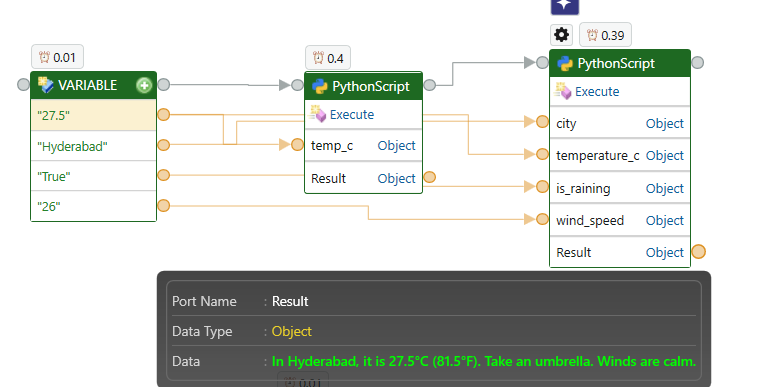Click the Execute link in right PythonScript node

click(597, 91)
